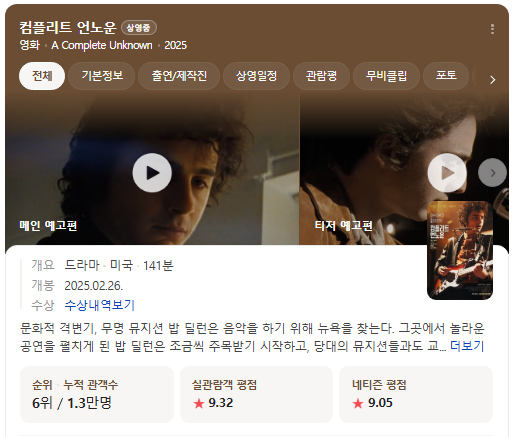514x437 pixels.
Task: Play the 티저 예고편 trailer video
Action: click(x=447, y=173)
